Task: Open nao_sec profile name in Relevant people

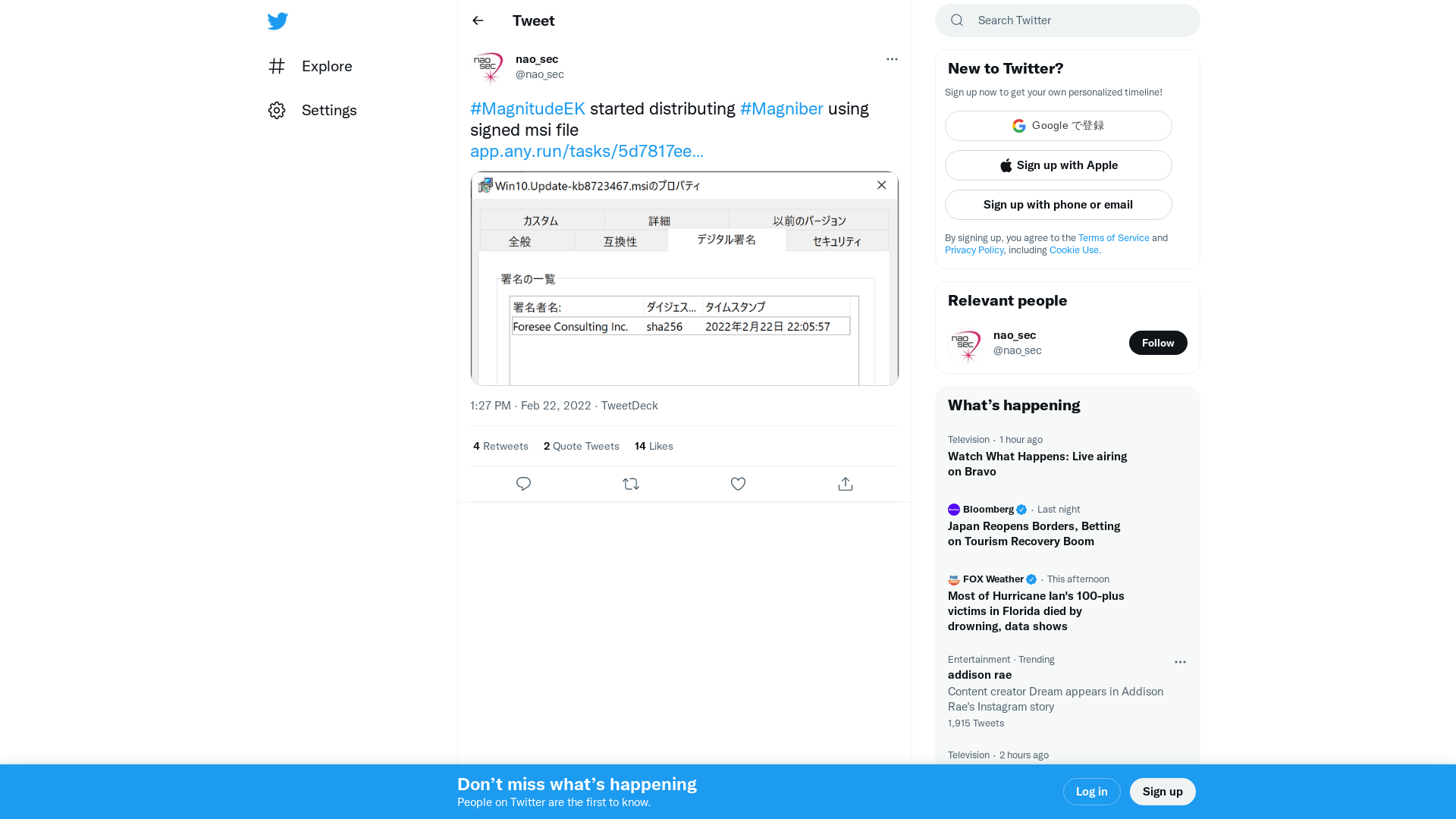Action: [x=1015, y=335]
